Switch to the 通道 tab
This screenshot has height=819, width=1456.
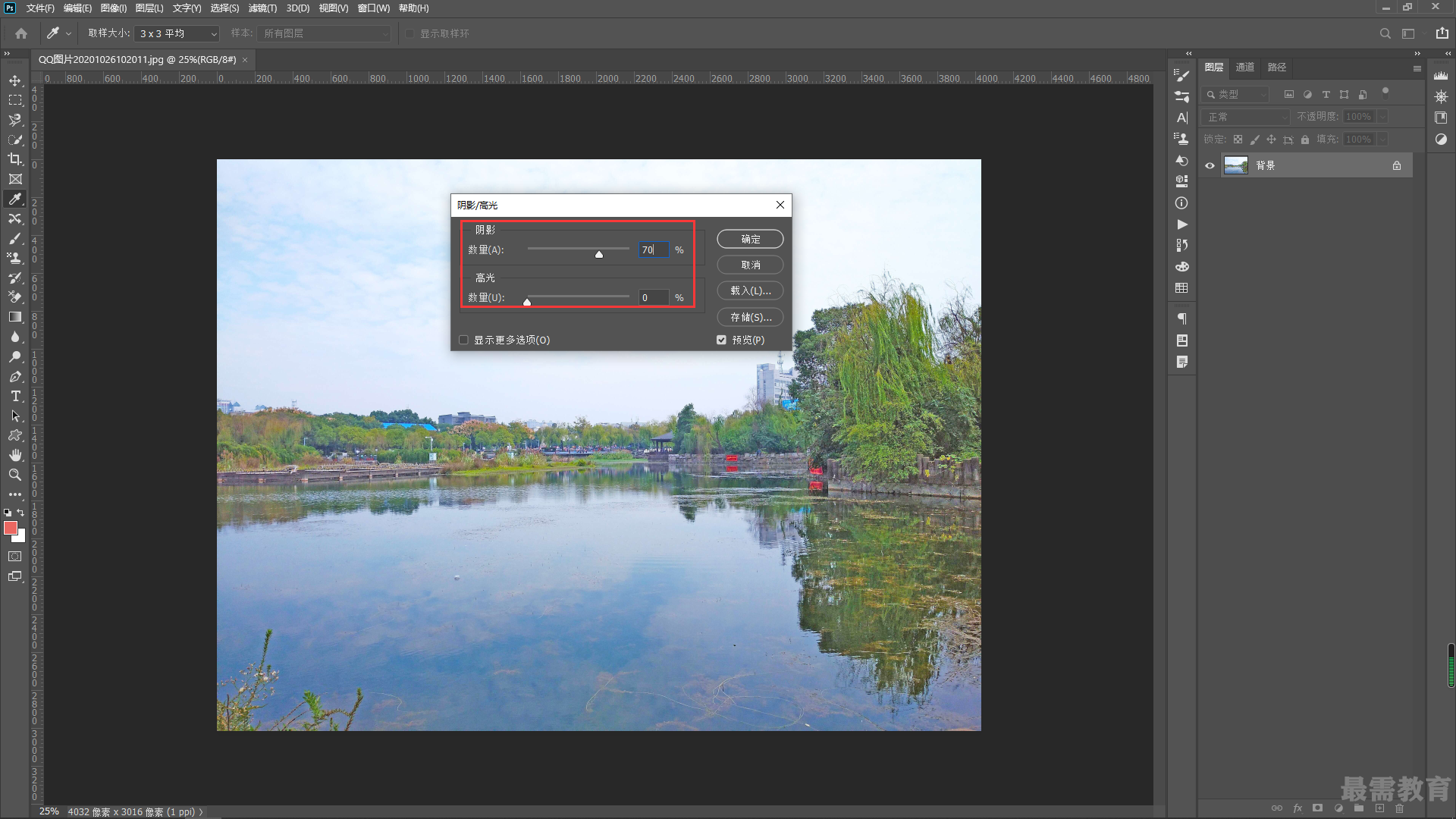click(1245, 67)
